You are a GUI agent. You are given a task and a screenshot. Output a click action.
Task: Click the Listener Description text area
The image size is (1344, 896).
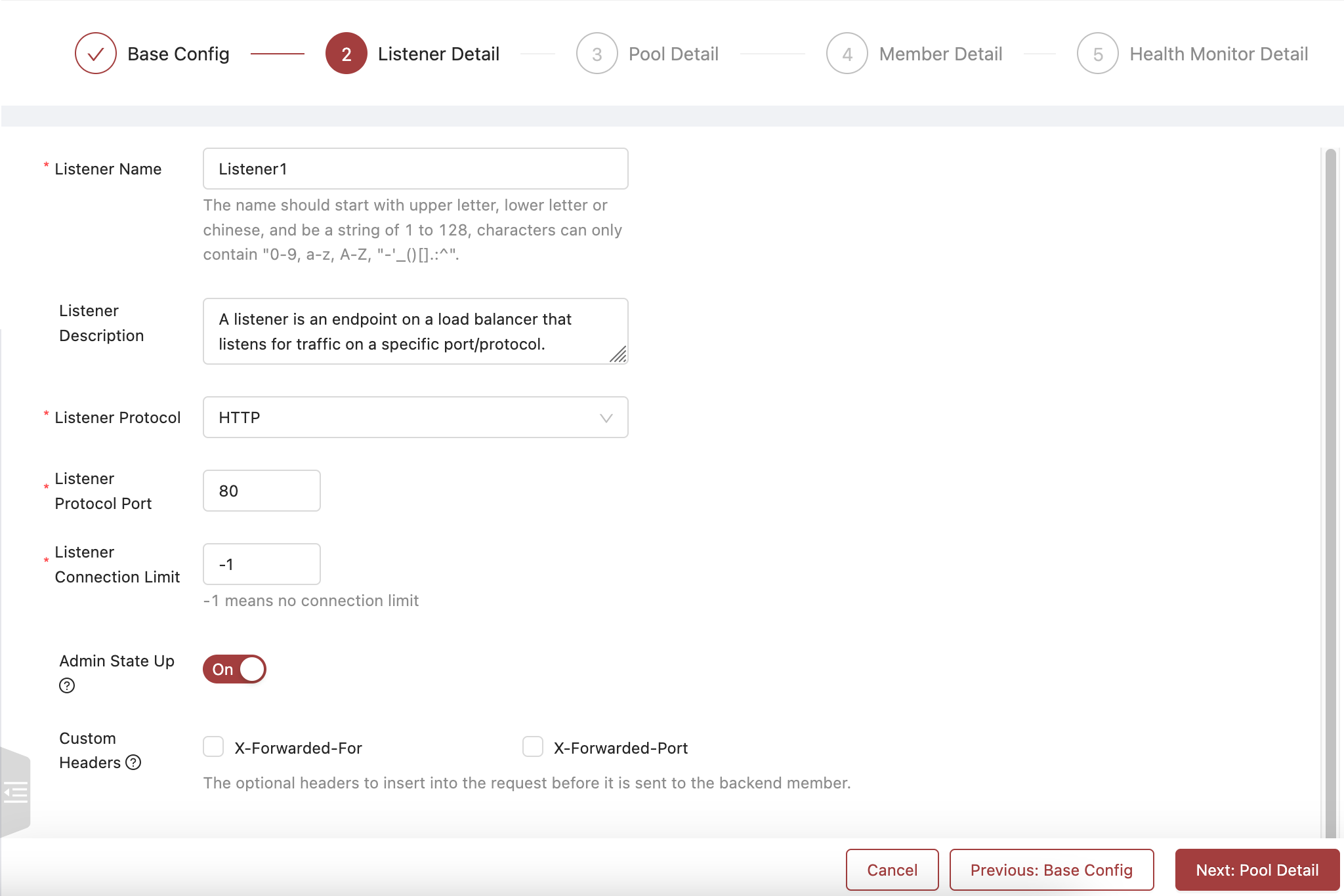click(x=416, y=331)
